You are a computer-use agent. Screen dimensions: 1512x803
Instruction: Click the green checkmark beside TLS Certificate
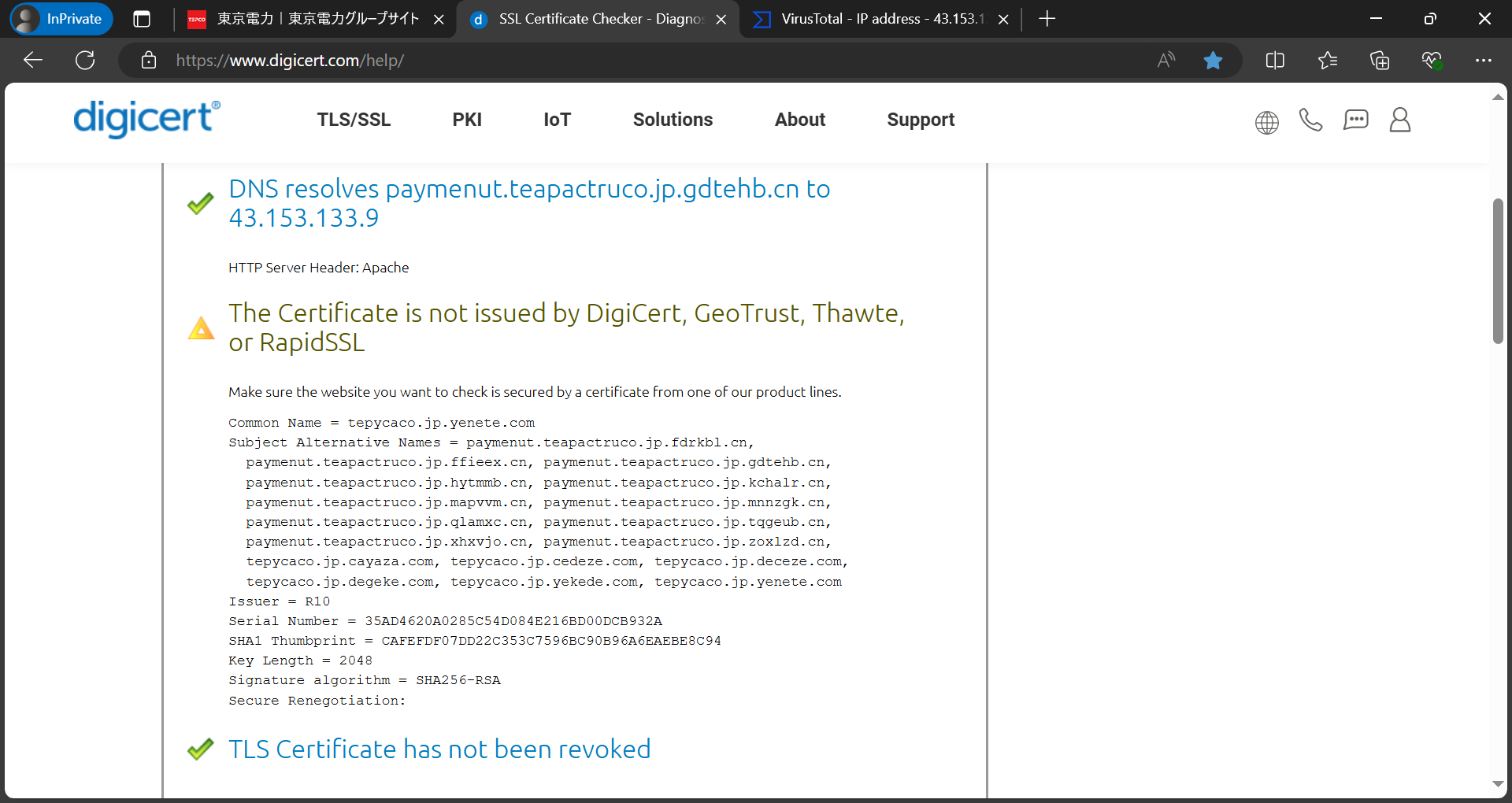coord(201,749)
